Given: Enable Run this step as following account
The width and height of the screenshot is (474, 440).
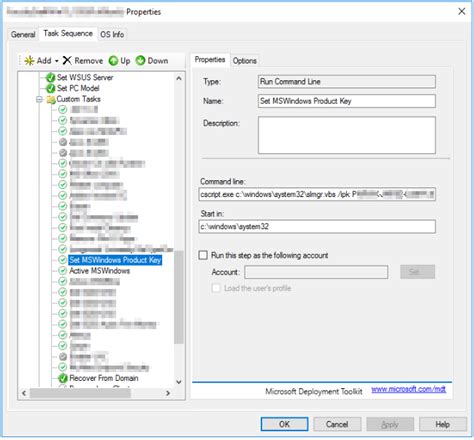Looking at the screenshot, I should tap(203, 255).
